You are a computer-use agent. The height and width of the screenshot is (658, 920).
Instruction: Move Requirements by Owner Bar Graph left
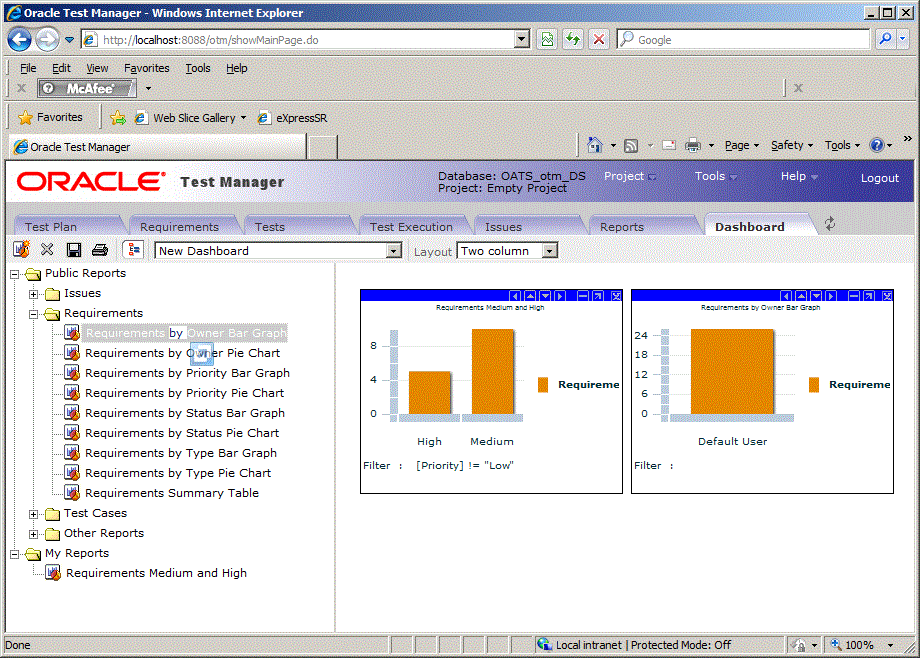pos(786,296)
